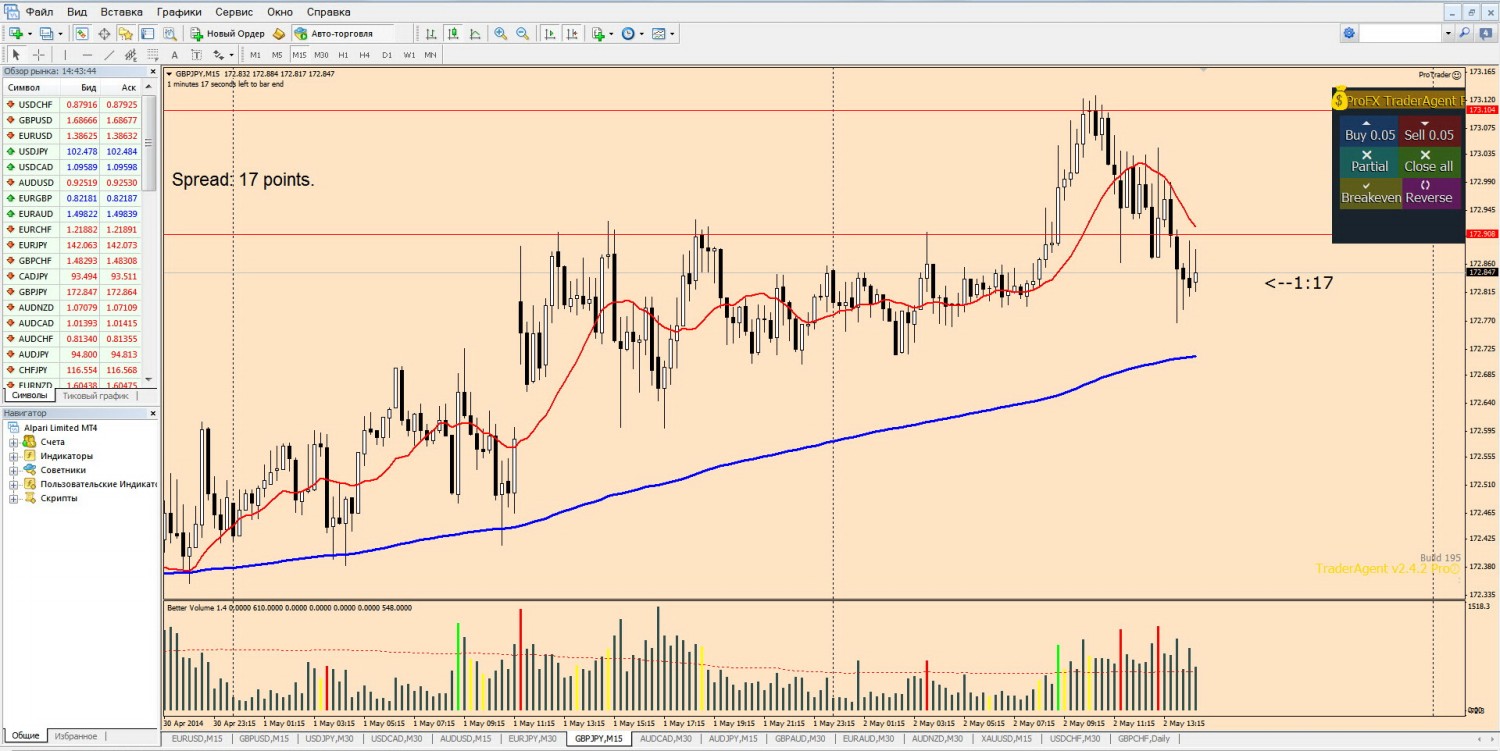Open the Сервис menu
The image size is (1500, 751).
234,12
